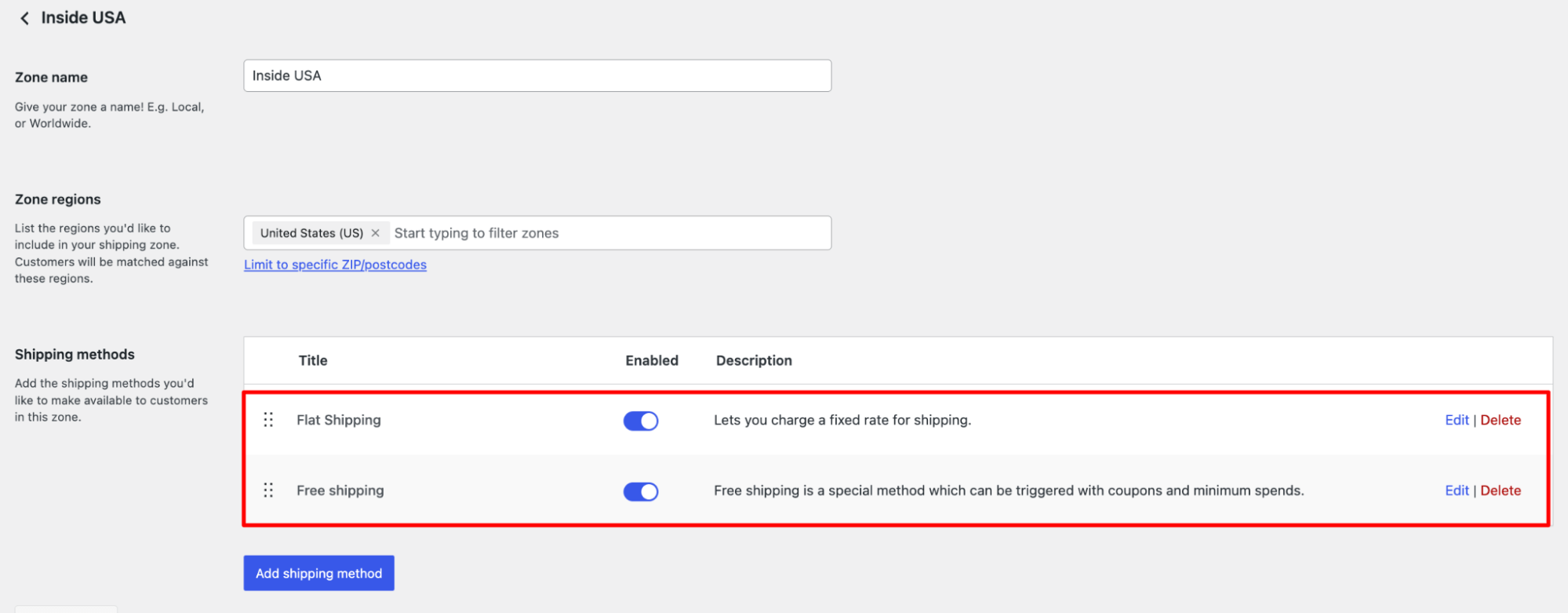Click the back arrow beside Inside USA
This screenshot has height=613, width=1568.
coord(24,17)
